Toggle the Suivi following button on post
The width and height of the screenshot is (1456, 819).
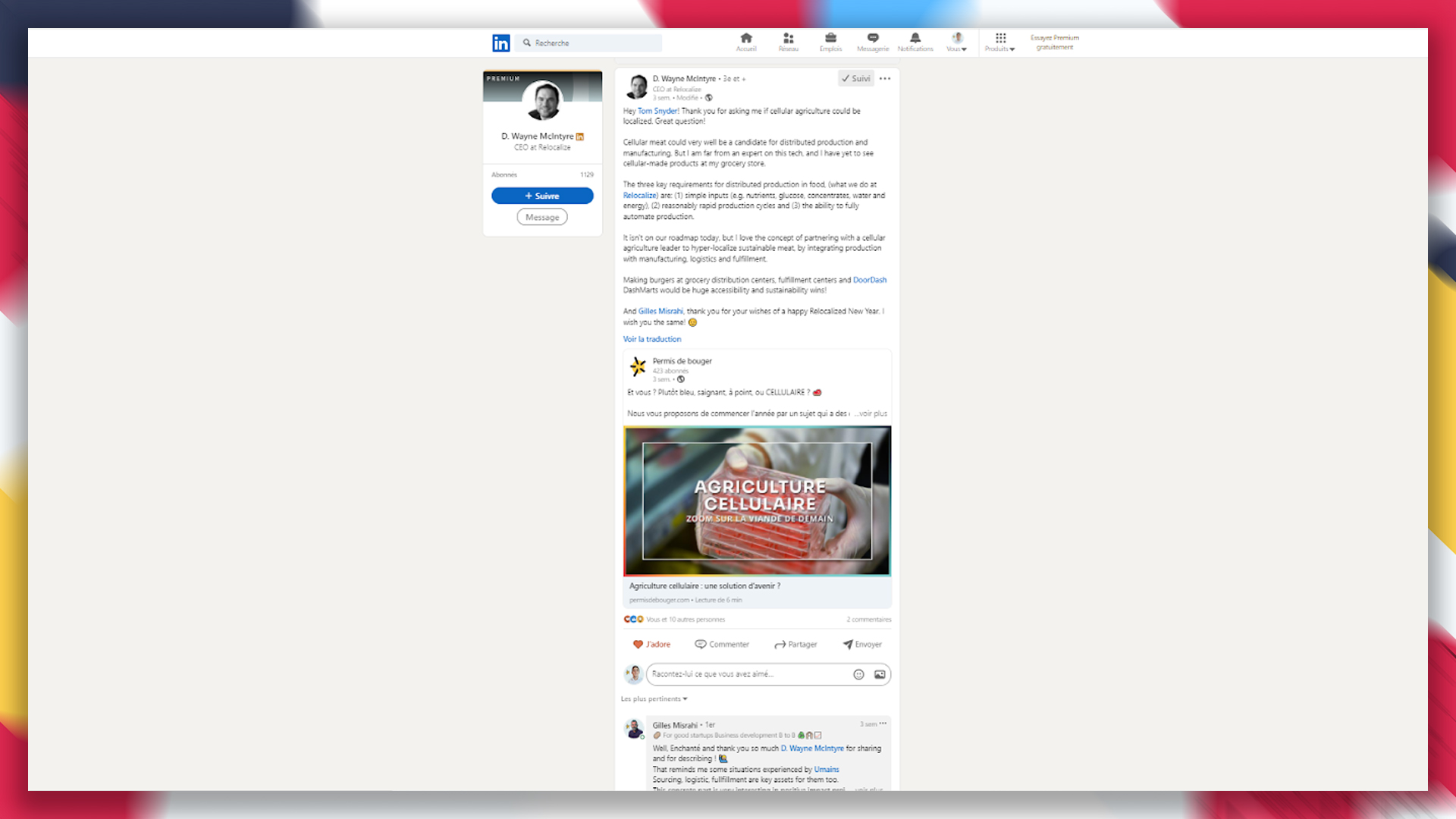point(856,79)
